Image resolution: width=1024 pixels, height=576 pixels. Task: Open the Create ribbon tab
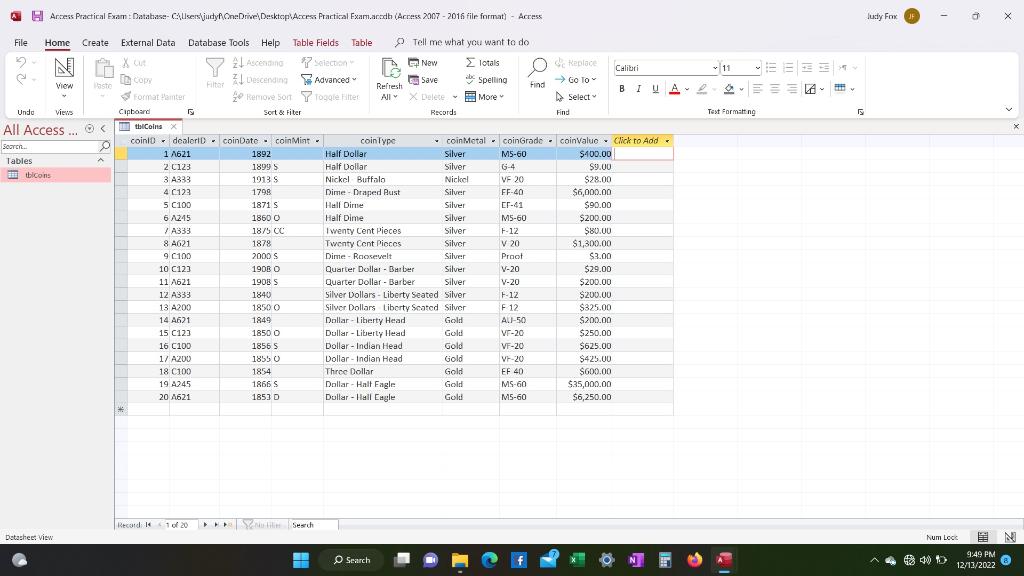pos(95,42)
